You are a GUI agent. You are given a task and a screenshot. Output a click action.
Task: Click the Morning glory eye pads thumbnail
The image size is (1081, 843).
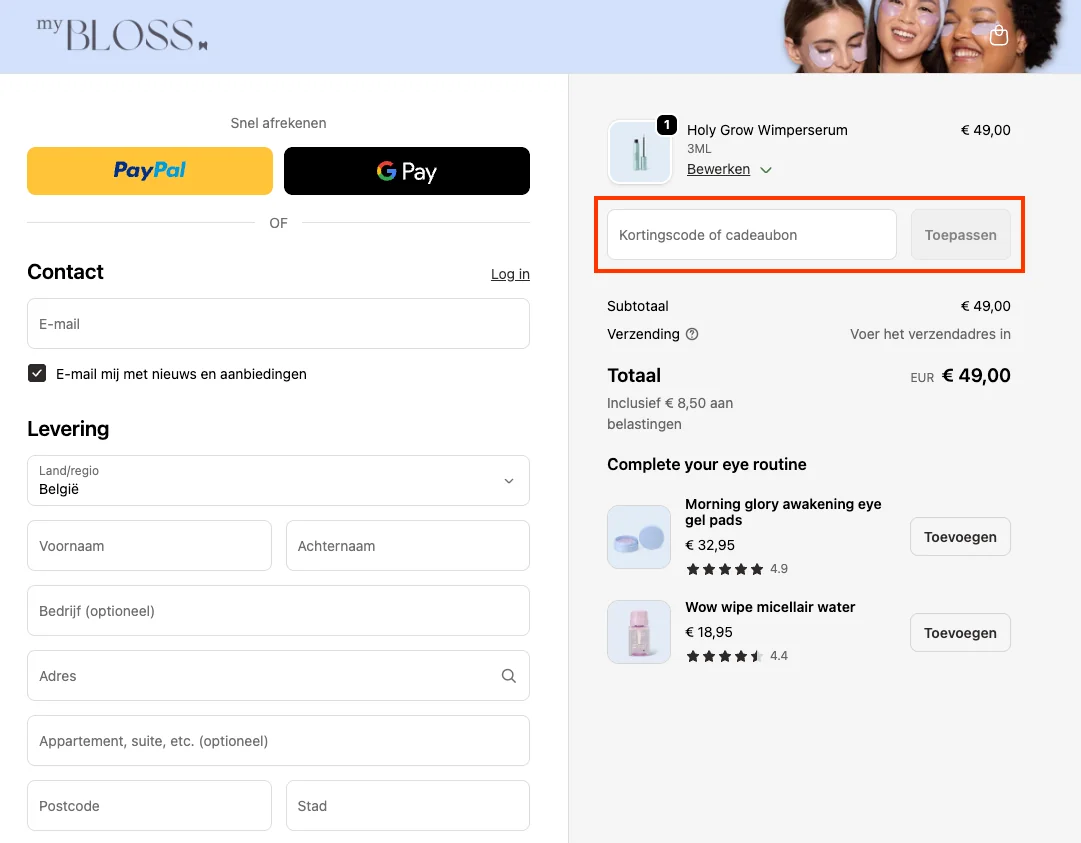(x=639, y=537)
